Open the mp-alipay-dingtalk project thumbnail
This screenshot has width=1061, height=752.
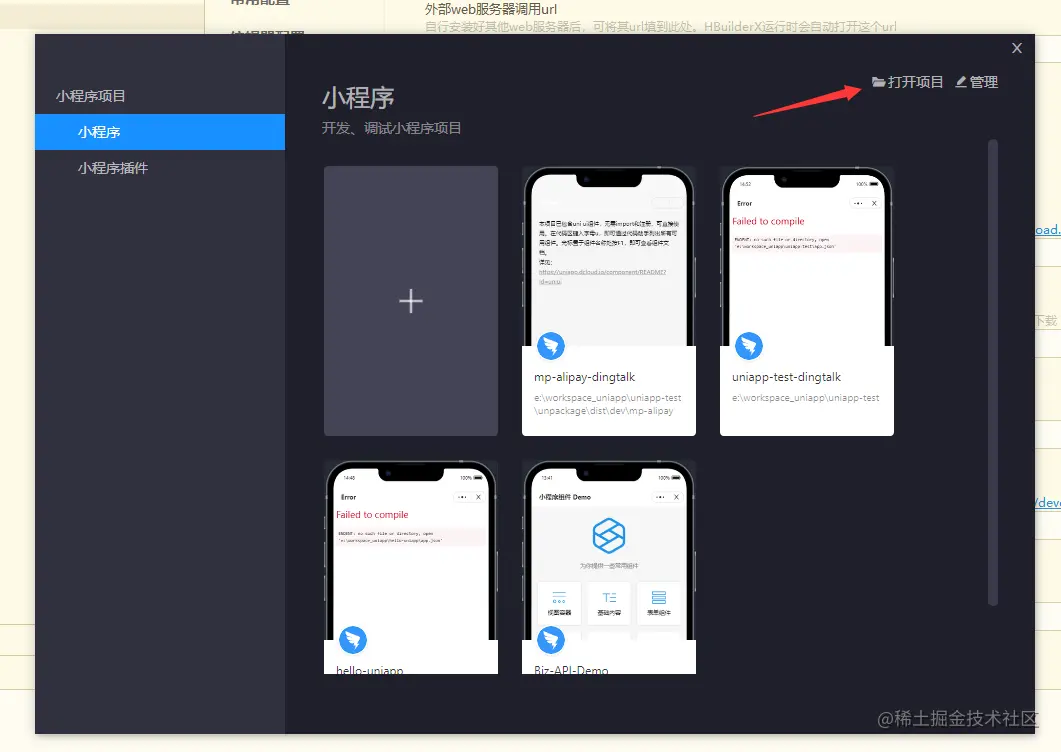pyautogui.click(x=609, y=257)
